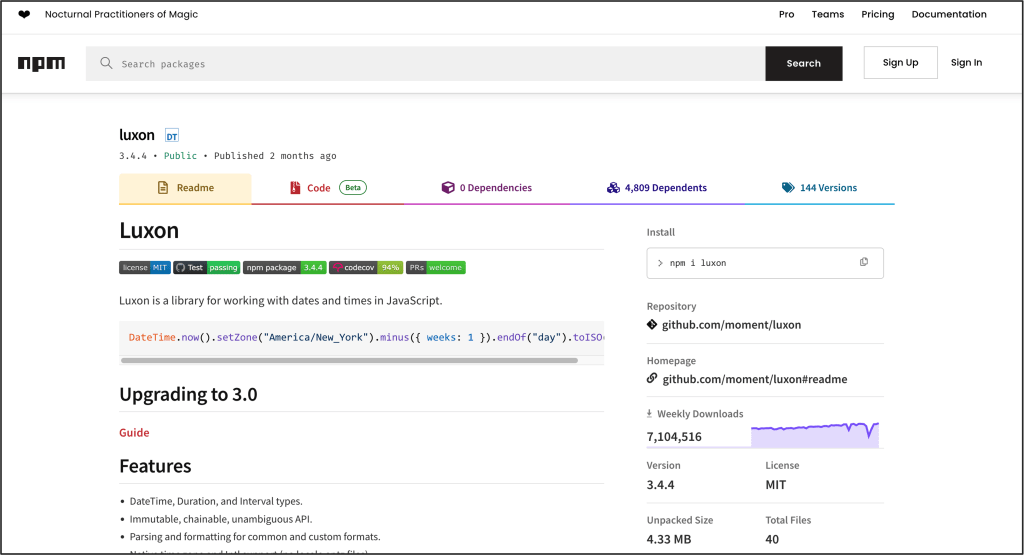Open the github.com/moment/luxon repository link

click(x=731, y=325)
